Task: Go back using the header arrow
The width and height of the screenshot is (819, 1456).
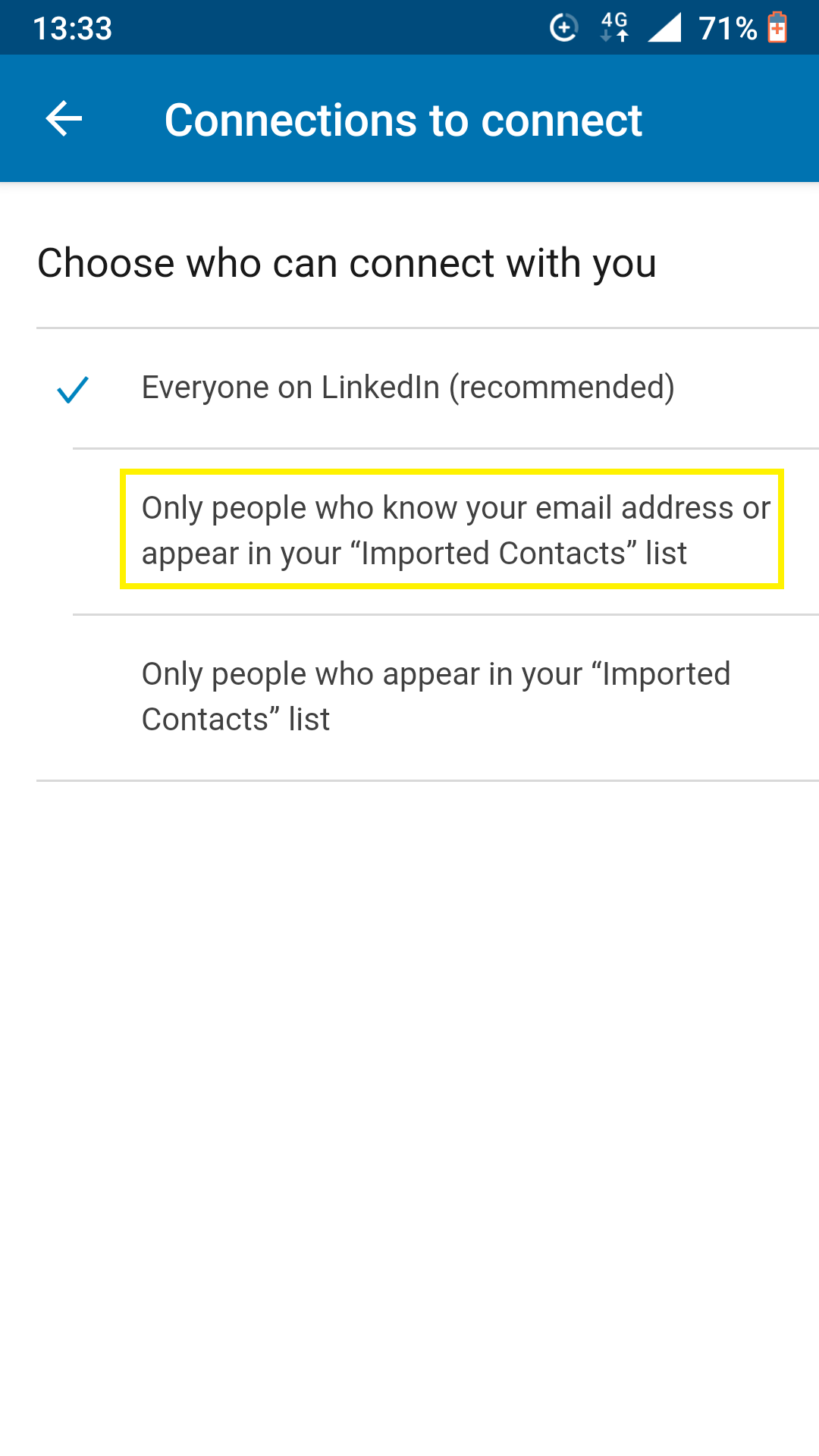Action: (x=64, y=119)
